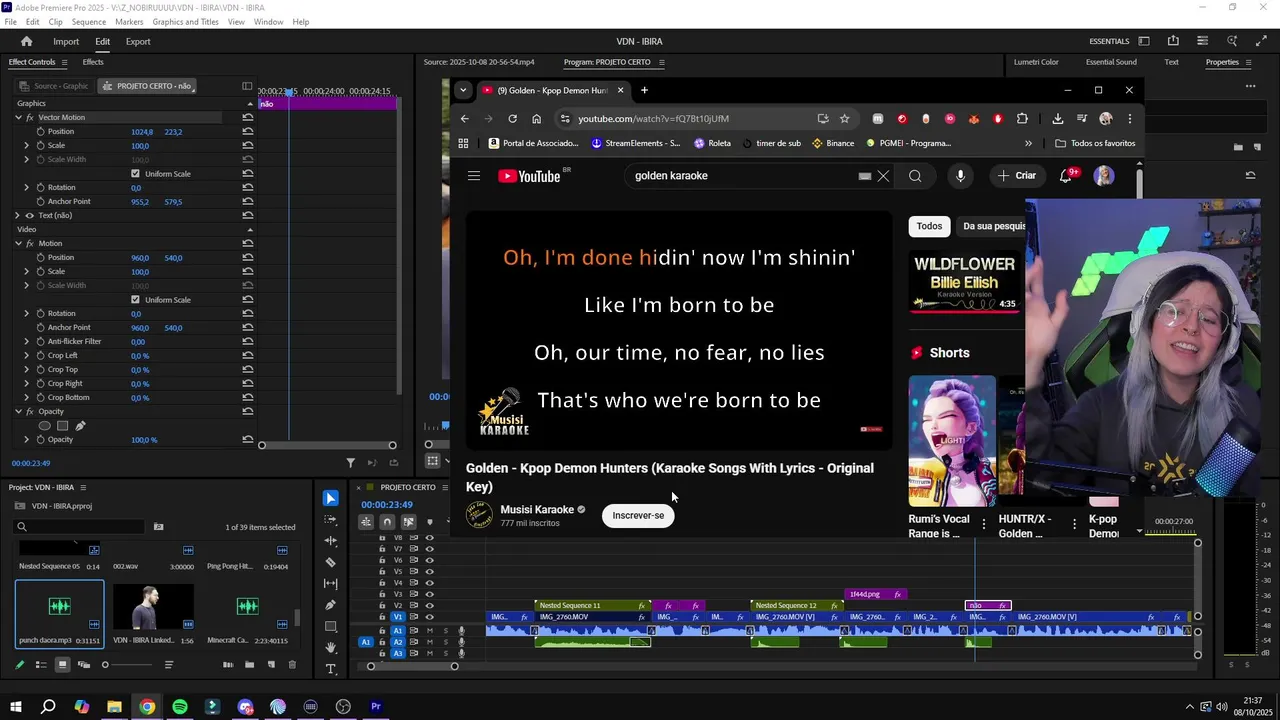Screen dimensions: 1280x720
Task: Toggle Vector Motion Uniform Scale checkbox
Action: click(135, 174)
